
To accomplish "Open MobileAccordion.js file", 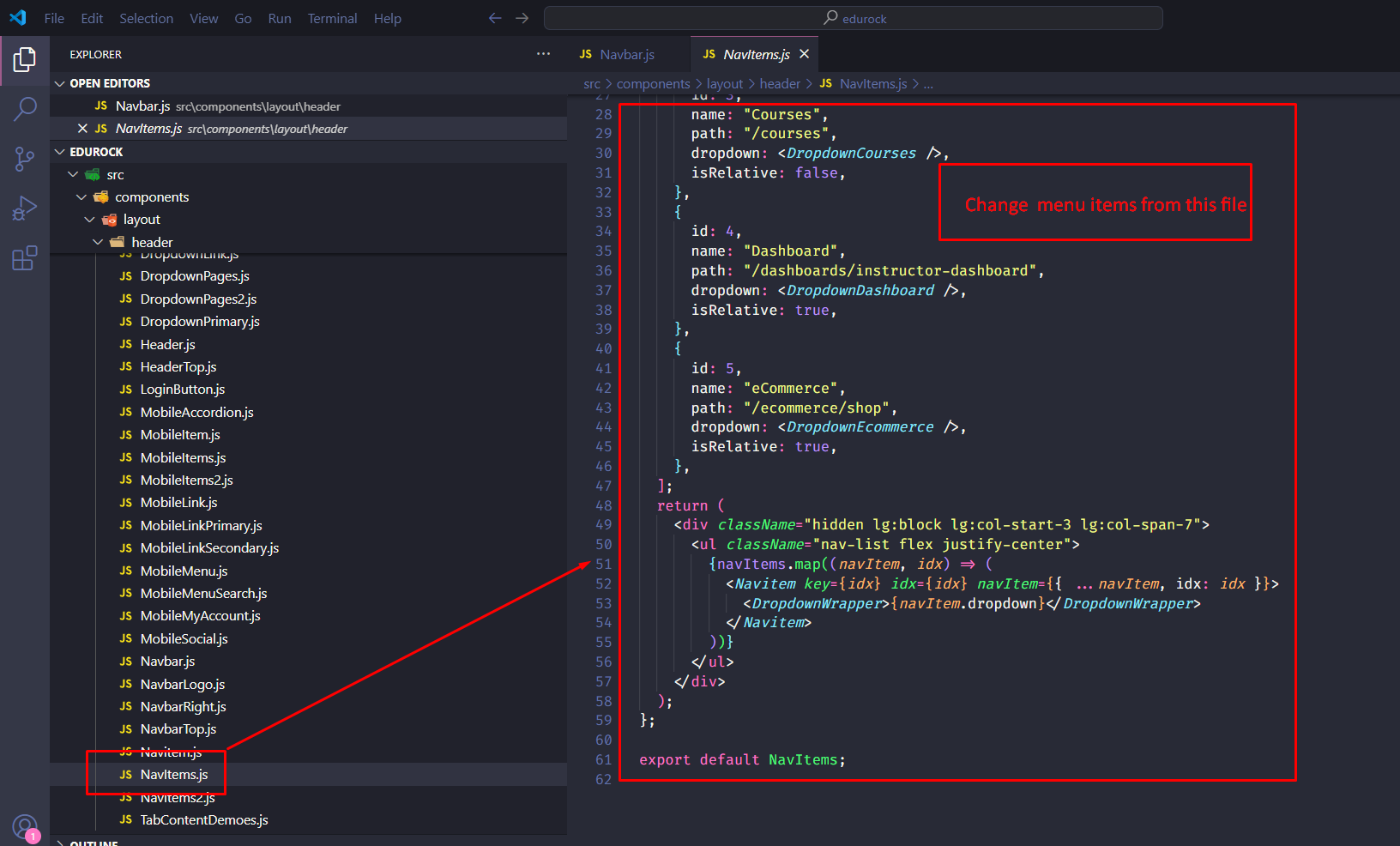I will coord(308,412).
